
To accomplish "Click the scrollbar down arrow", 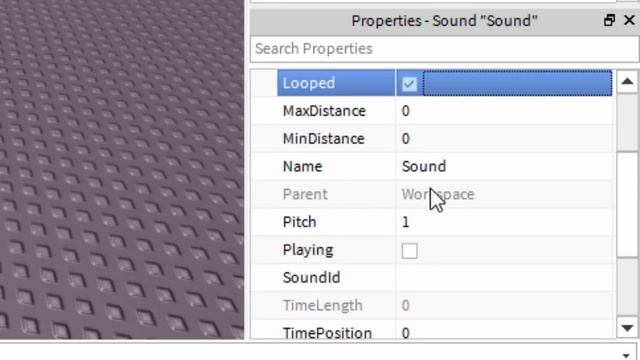I will [x=627, y=327].
